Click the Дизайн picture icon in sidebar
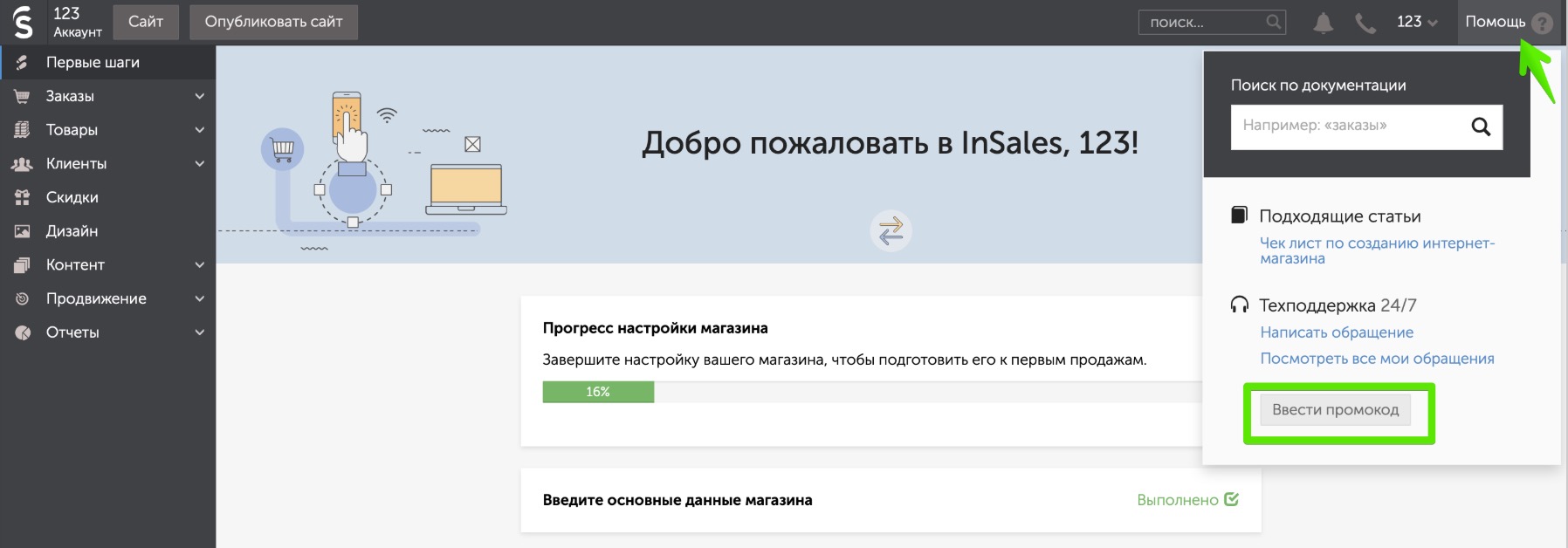 point(23,231)
